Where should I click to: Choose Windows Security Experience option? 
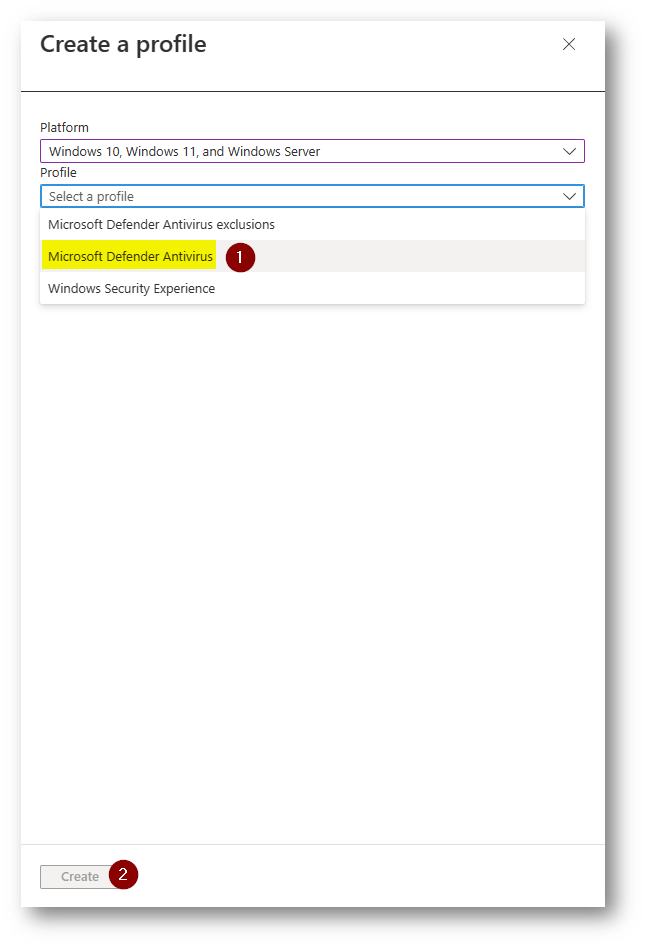[x=312, y=289]
